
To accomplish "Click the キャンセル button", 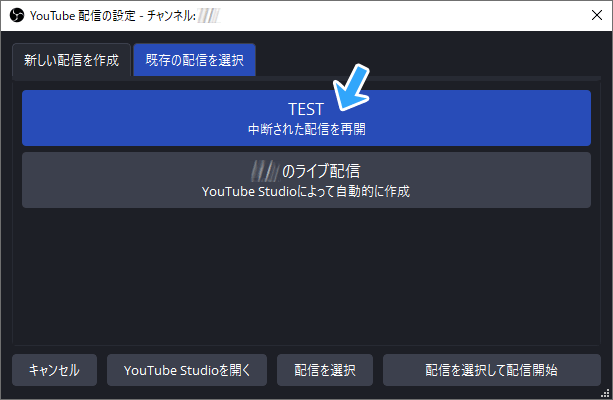I will (54, 370).
